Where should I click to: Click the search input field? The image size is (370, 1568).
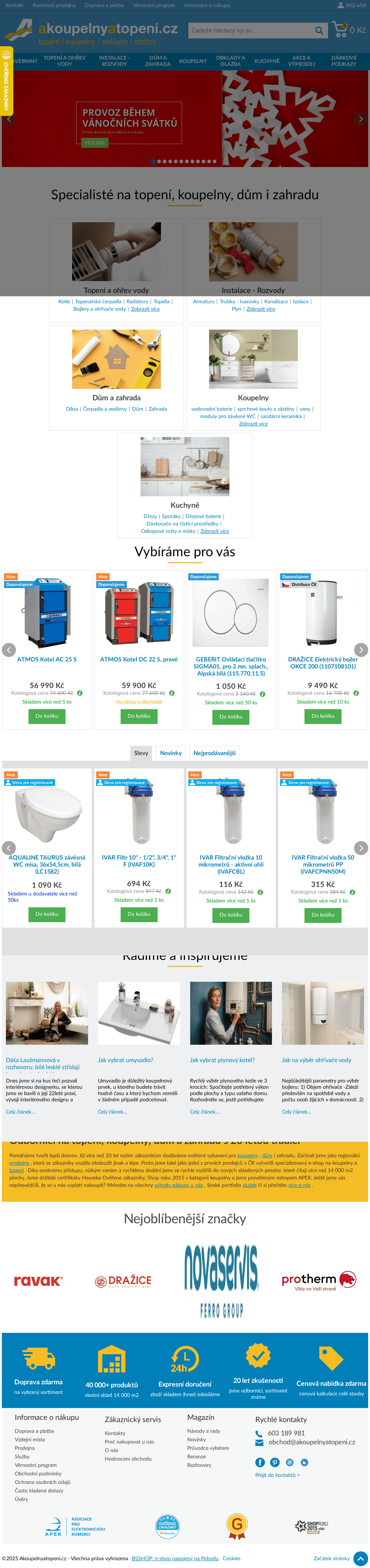(250, 30)
